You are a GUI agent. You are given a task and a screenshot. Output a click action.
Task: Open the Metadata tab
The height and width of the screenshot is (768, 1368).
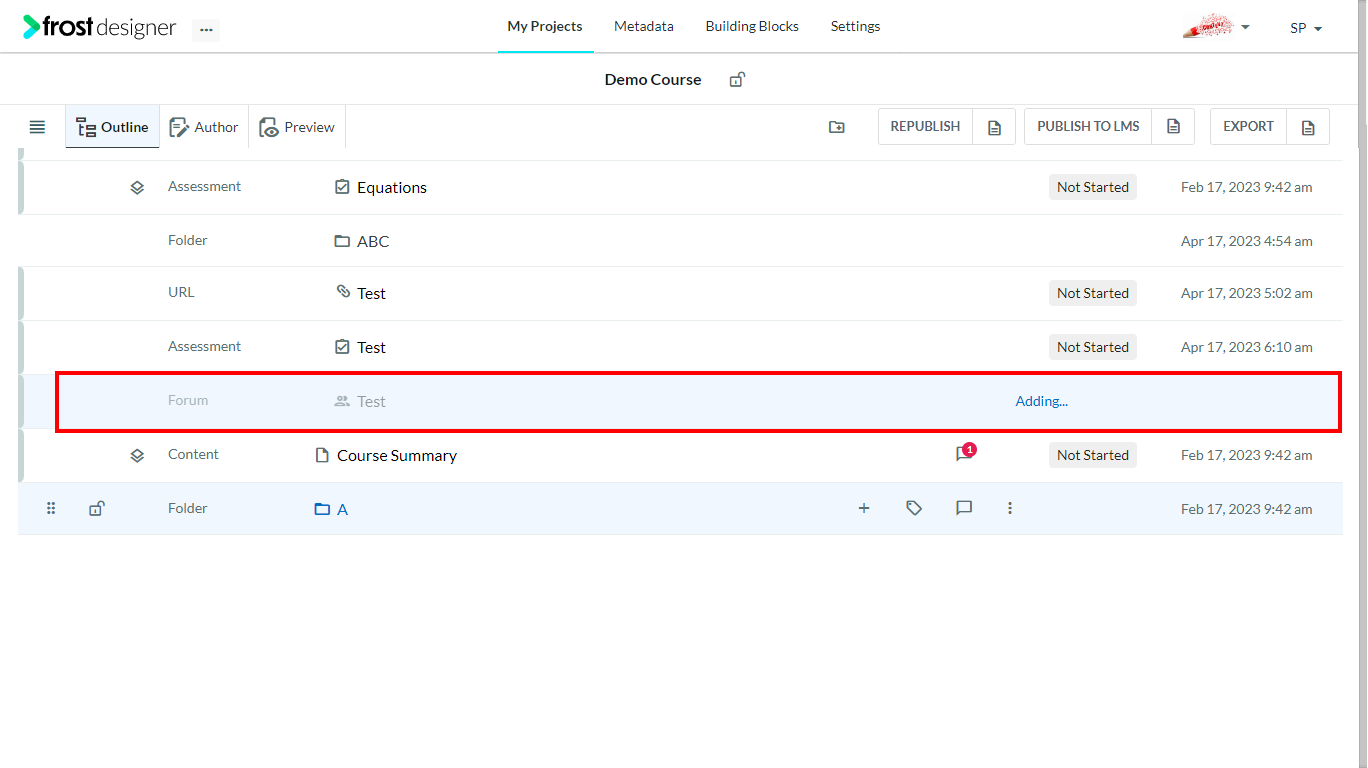click(644, 26)
